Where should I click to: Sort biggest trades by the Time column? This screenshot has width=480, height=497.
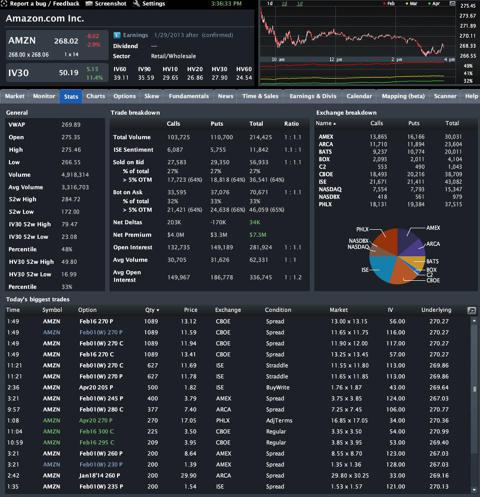(13, 310)
